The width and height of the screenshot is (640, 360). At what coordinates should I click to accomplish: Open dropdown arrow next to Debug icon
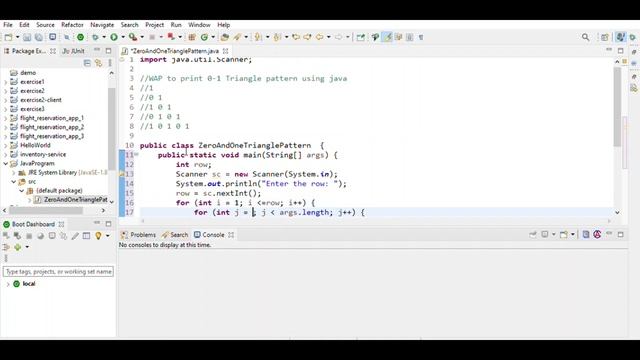pos(104,37)
